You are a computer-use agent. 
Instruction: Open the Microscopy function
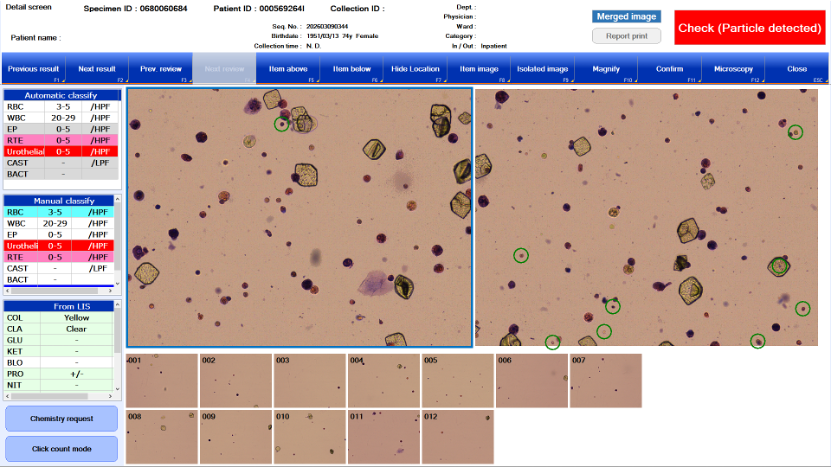tap(733, 69)
